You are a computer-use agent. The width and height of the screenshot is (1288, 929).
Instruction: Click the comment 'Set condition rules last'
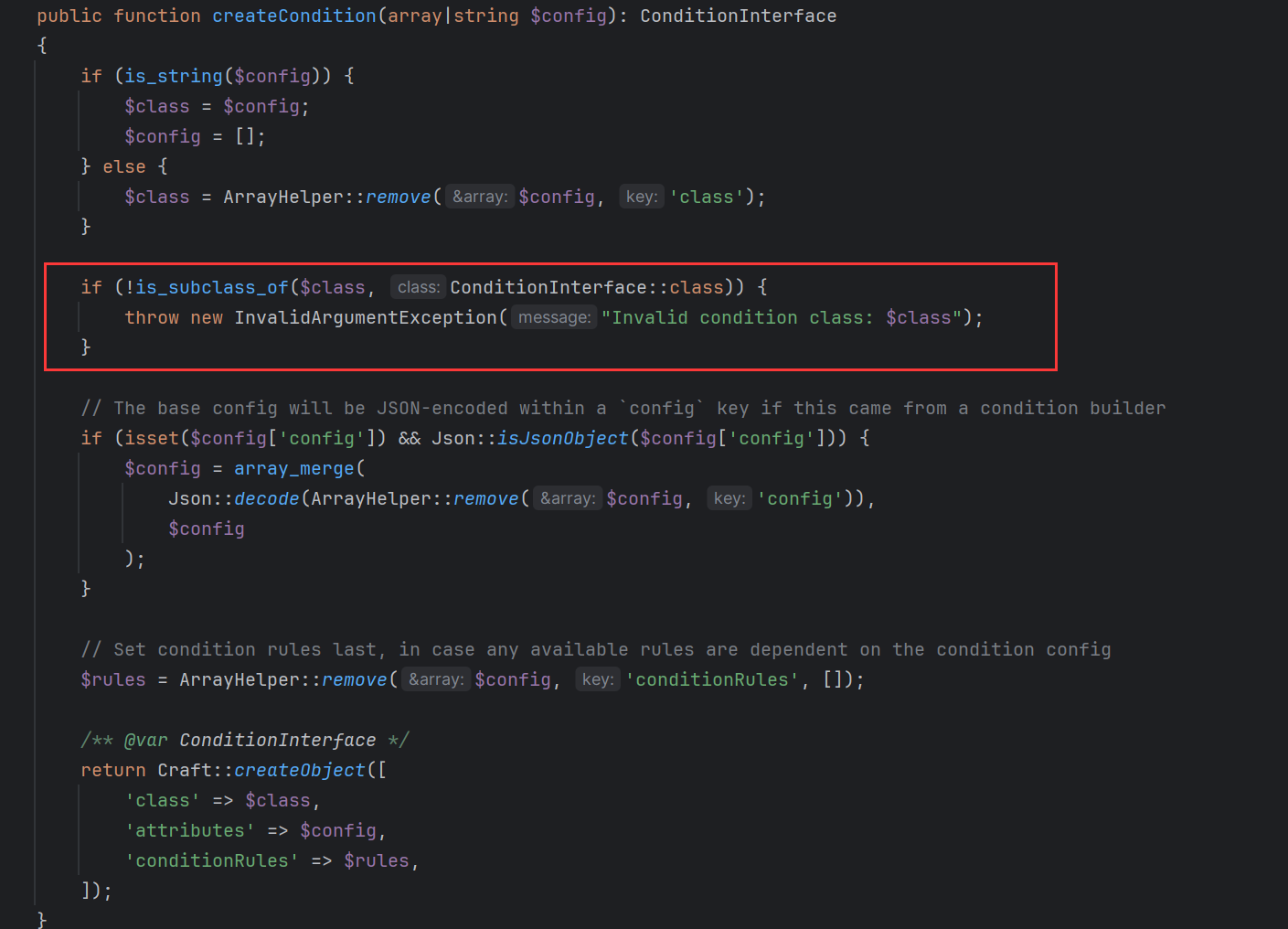point(596,649)
